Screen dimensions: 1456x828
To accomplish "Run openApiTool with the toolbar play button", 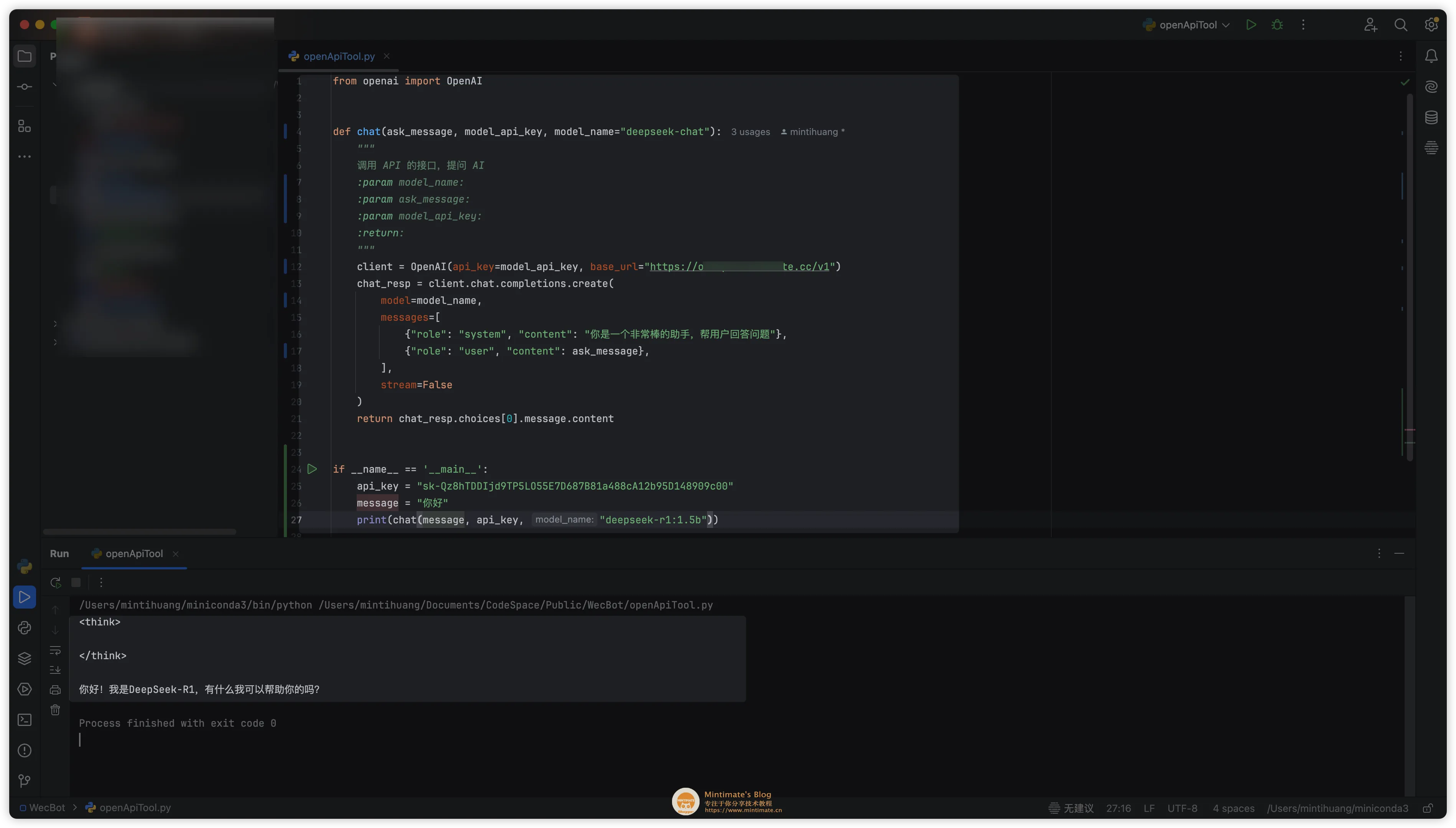I will pos(1251,25).
